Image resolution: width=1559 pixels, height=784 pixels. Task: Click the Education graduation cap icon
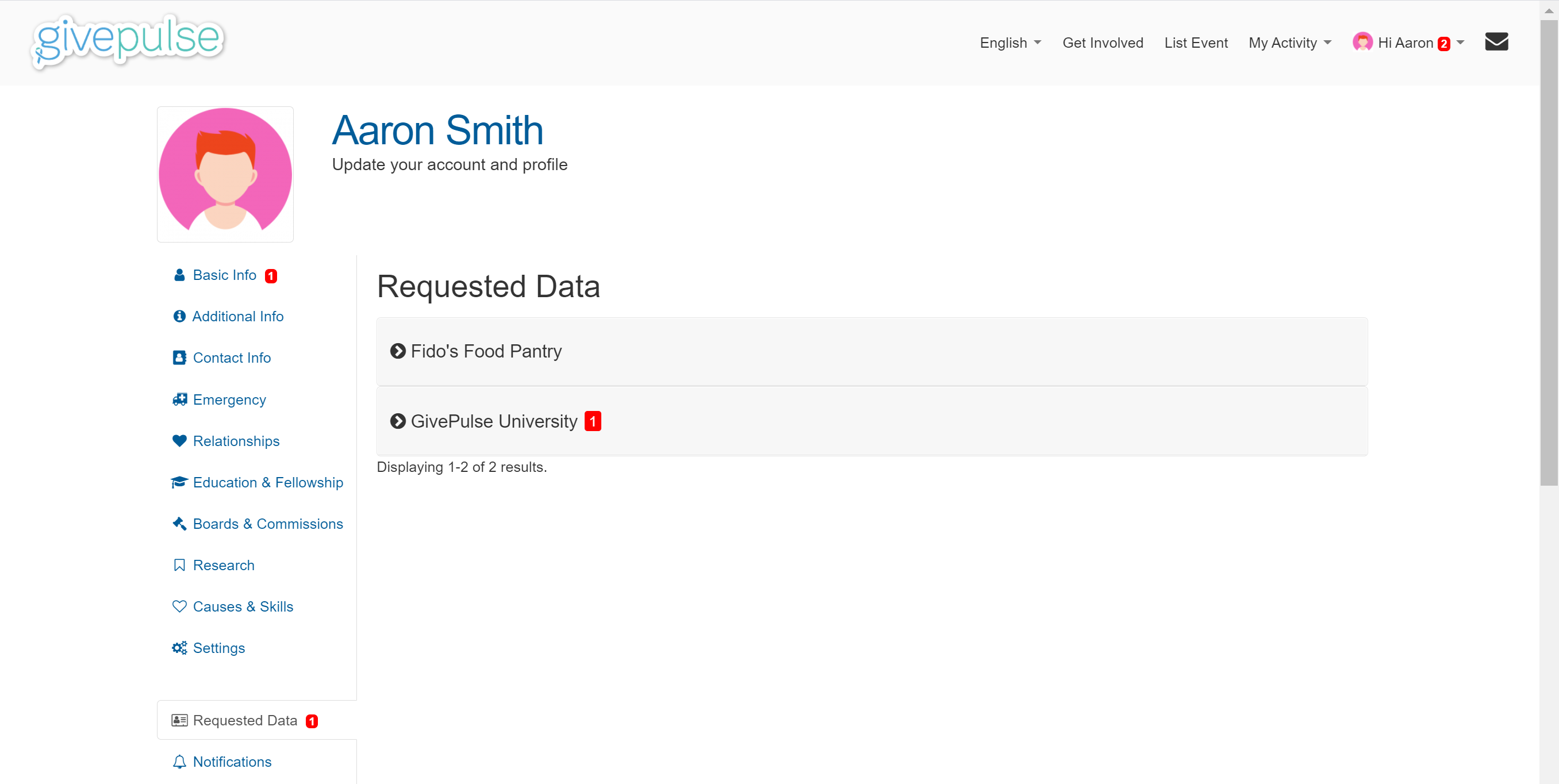click(x=179, y=482)
